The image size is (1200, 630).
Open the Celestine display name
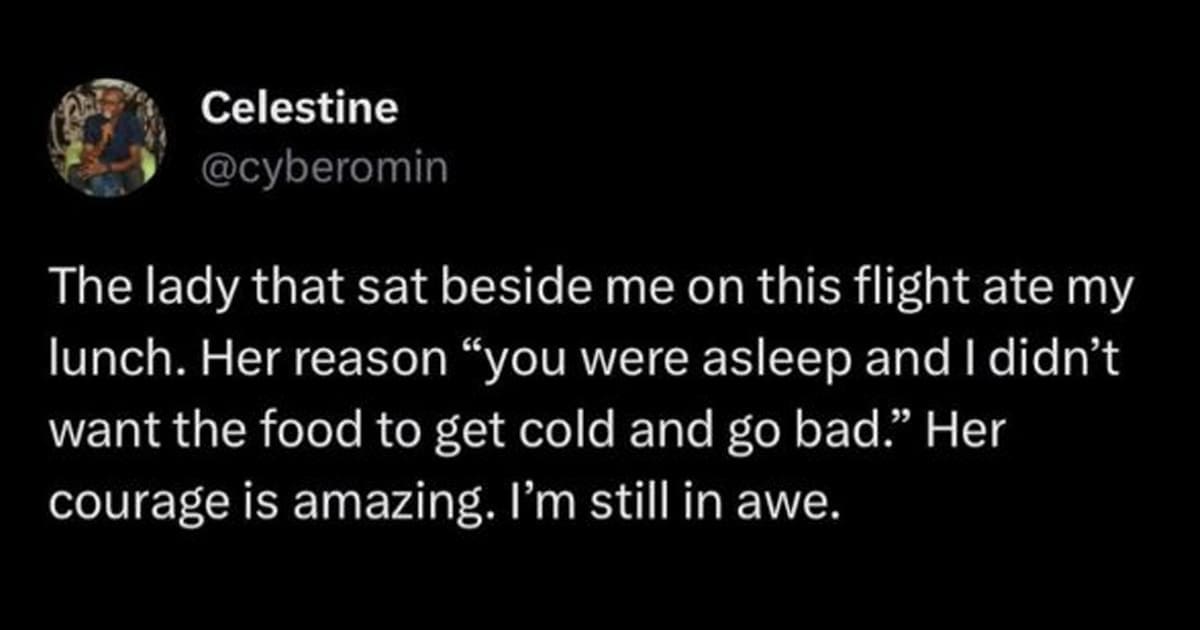[x=298, y=109]
